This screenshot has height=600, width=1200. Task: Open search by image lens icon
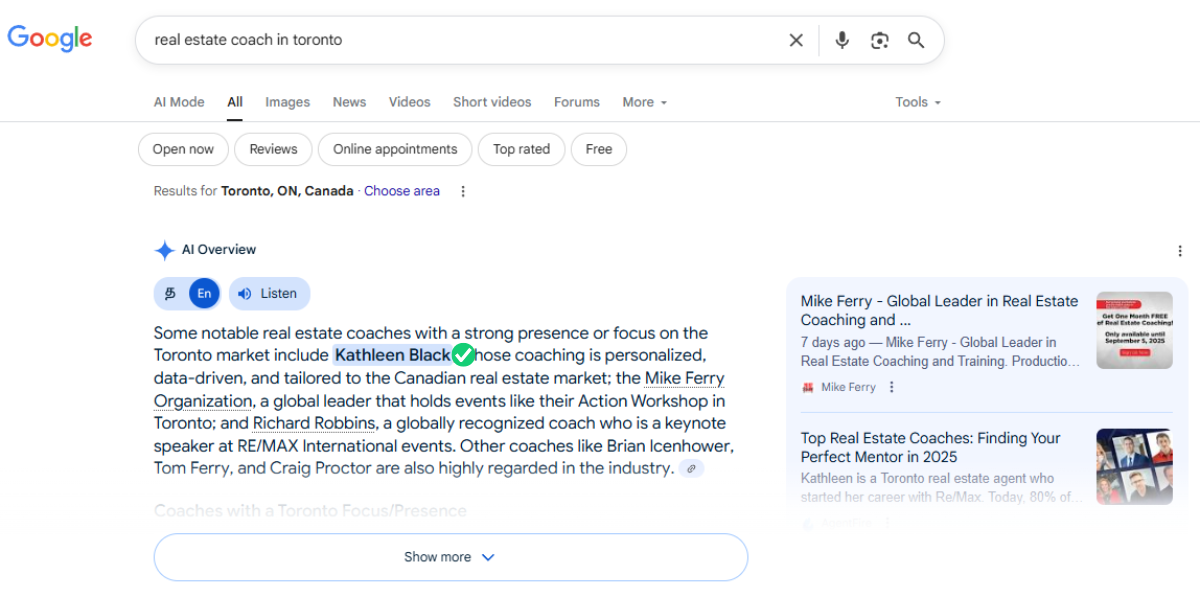(879, 40)
